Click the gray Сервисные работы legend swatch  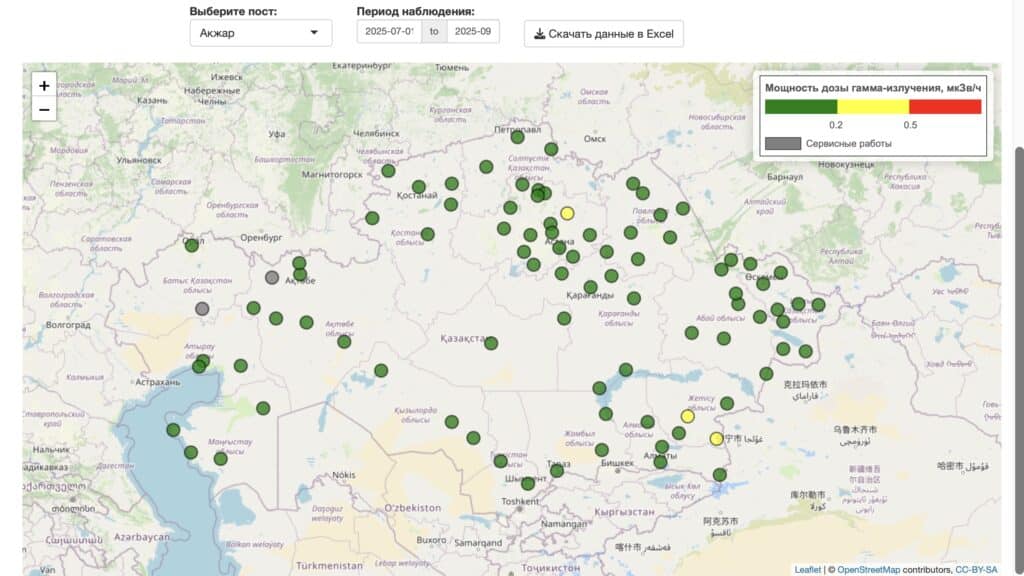click(782, 144)
